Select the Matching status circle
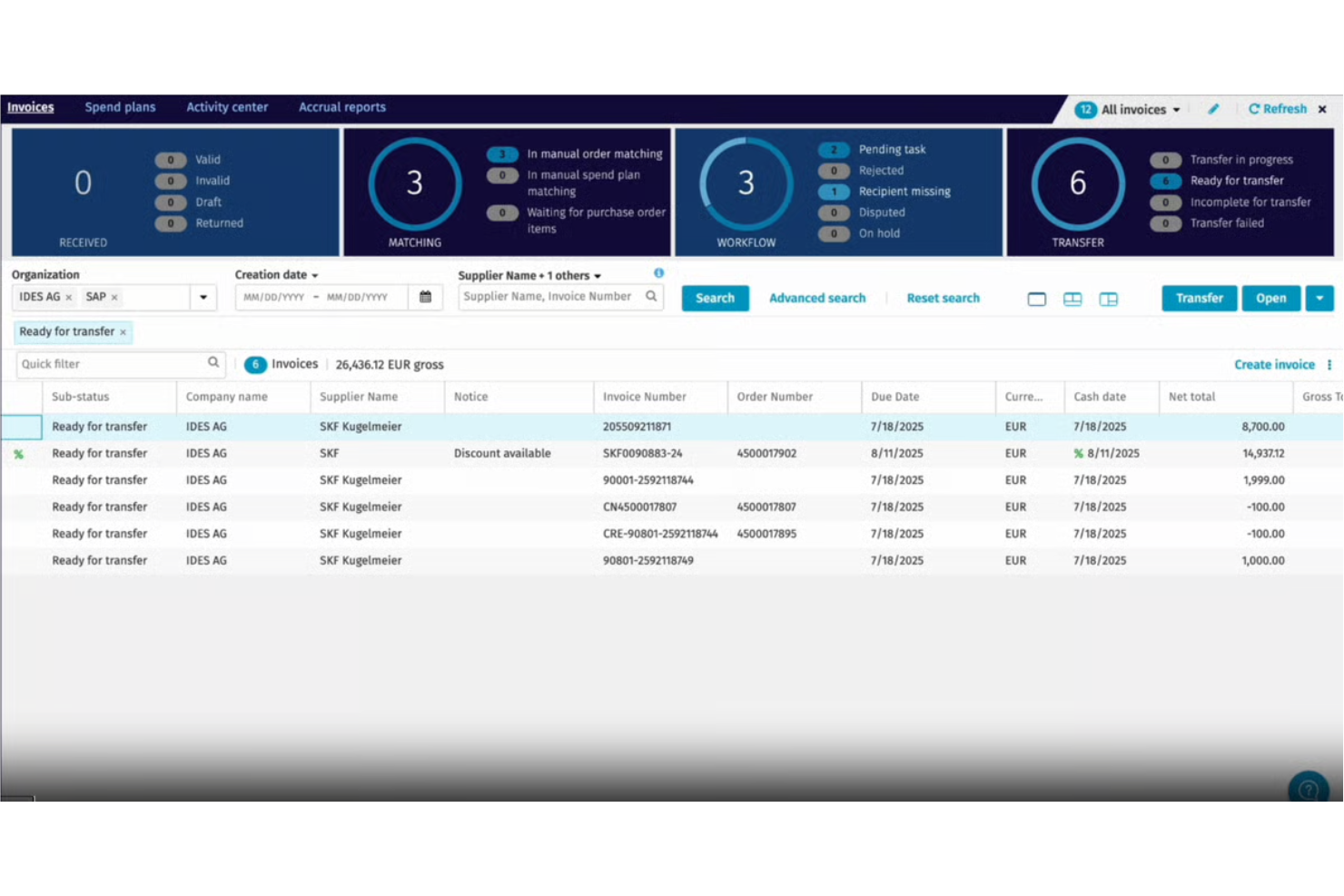 pyautogui.click(x=414, y=184)
